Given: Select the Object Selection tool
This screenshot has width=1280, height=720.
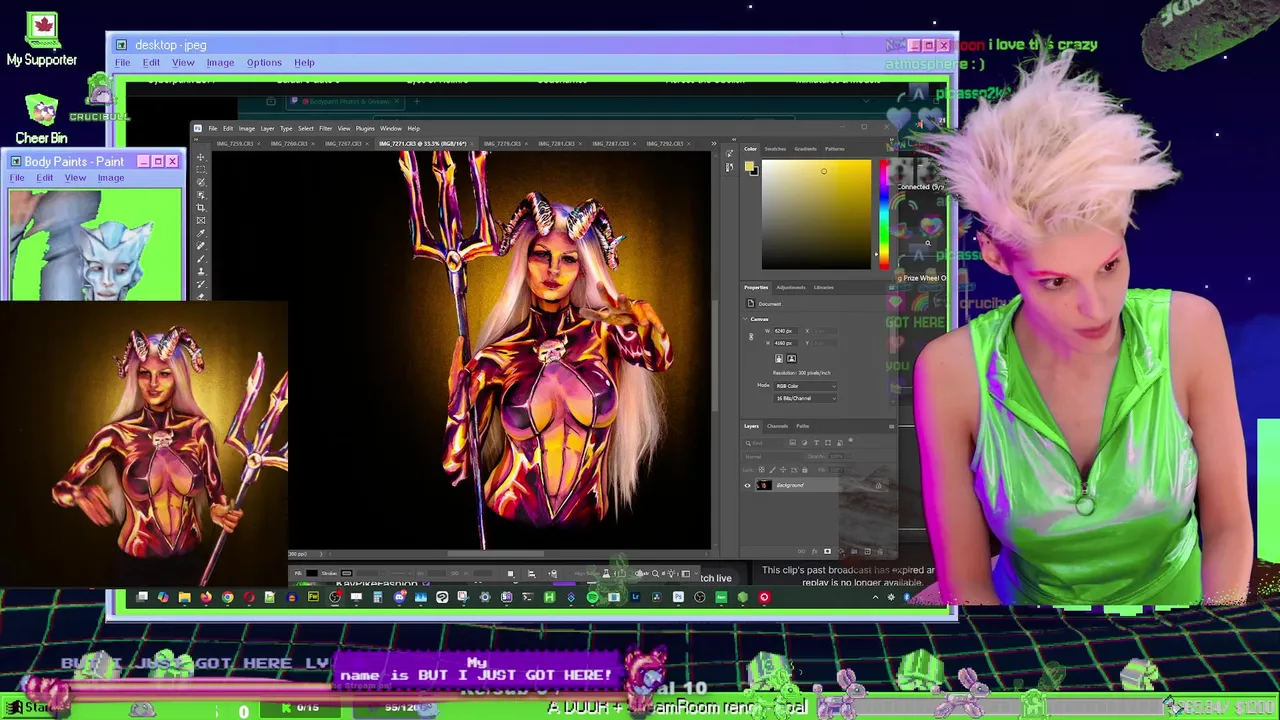Looking at the screenshot, I should (201, 195).
